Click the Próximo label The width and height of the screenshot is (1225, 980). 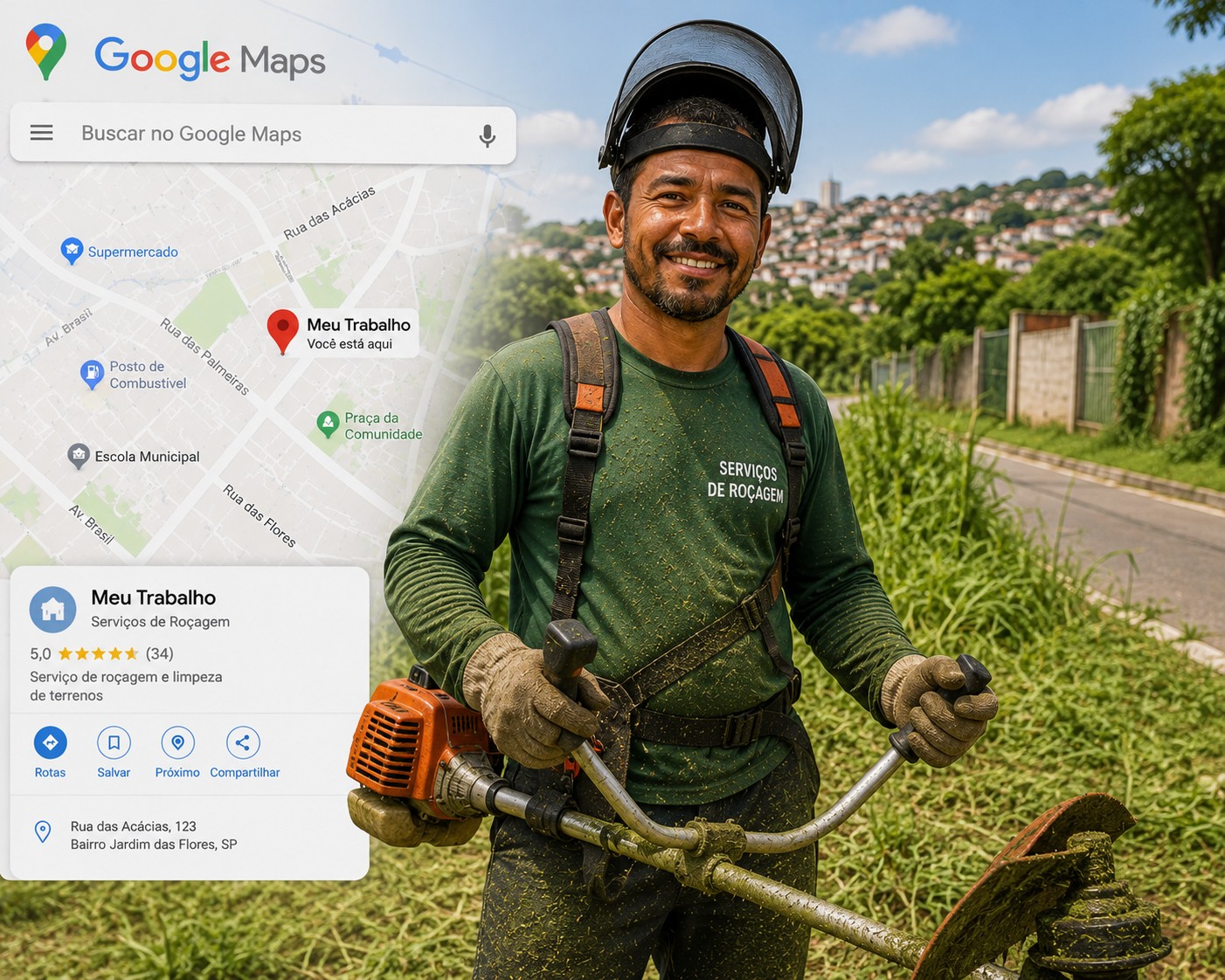177,773
